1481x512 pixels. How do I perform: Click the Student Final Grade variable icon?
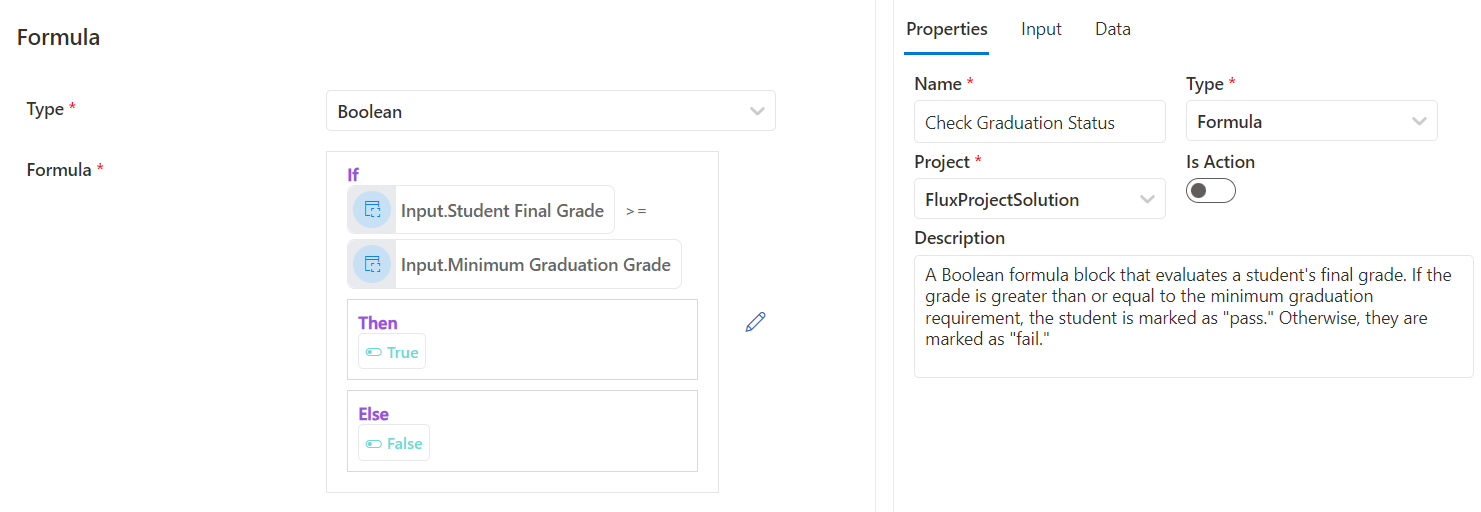pyautogui.click(x=372, y=210)
